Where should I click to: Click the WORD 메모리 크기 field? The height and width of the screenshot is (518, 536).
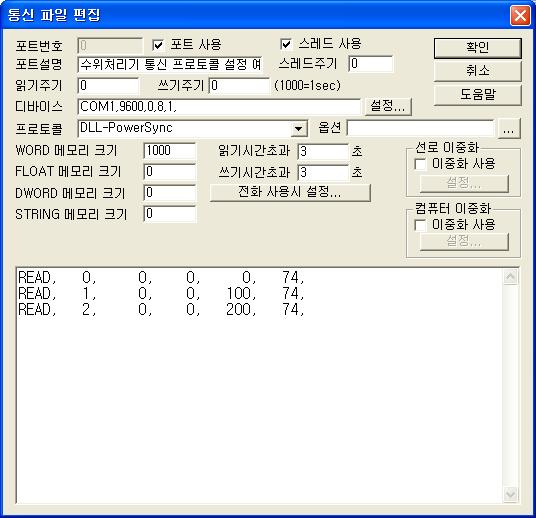tap(170, 151)
